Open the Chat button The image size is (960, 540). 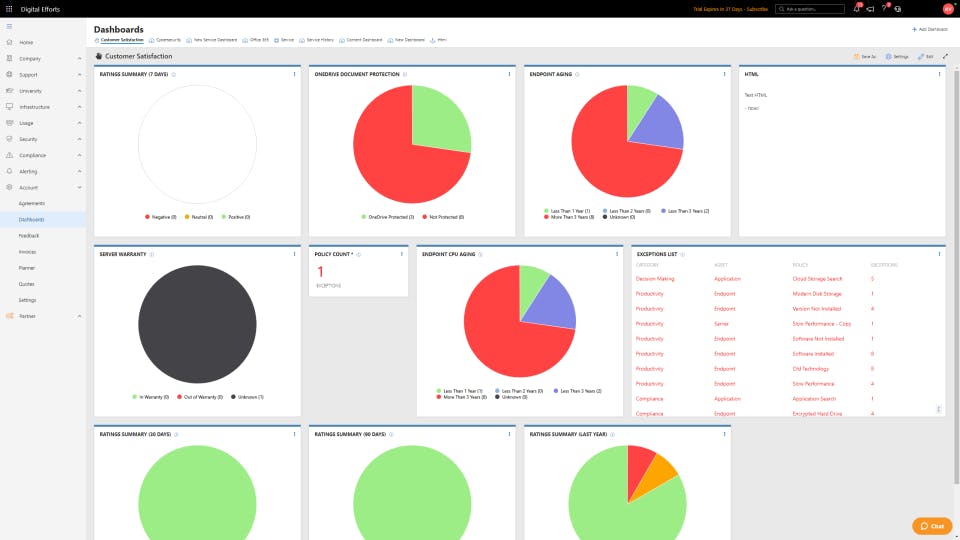pos(932,526)
